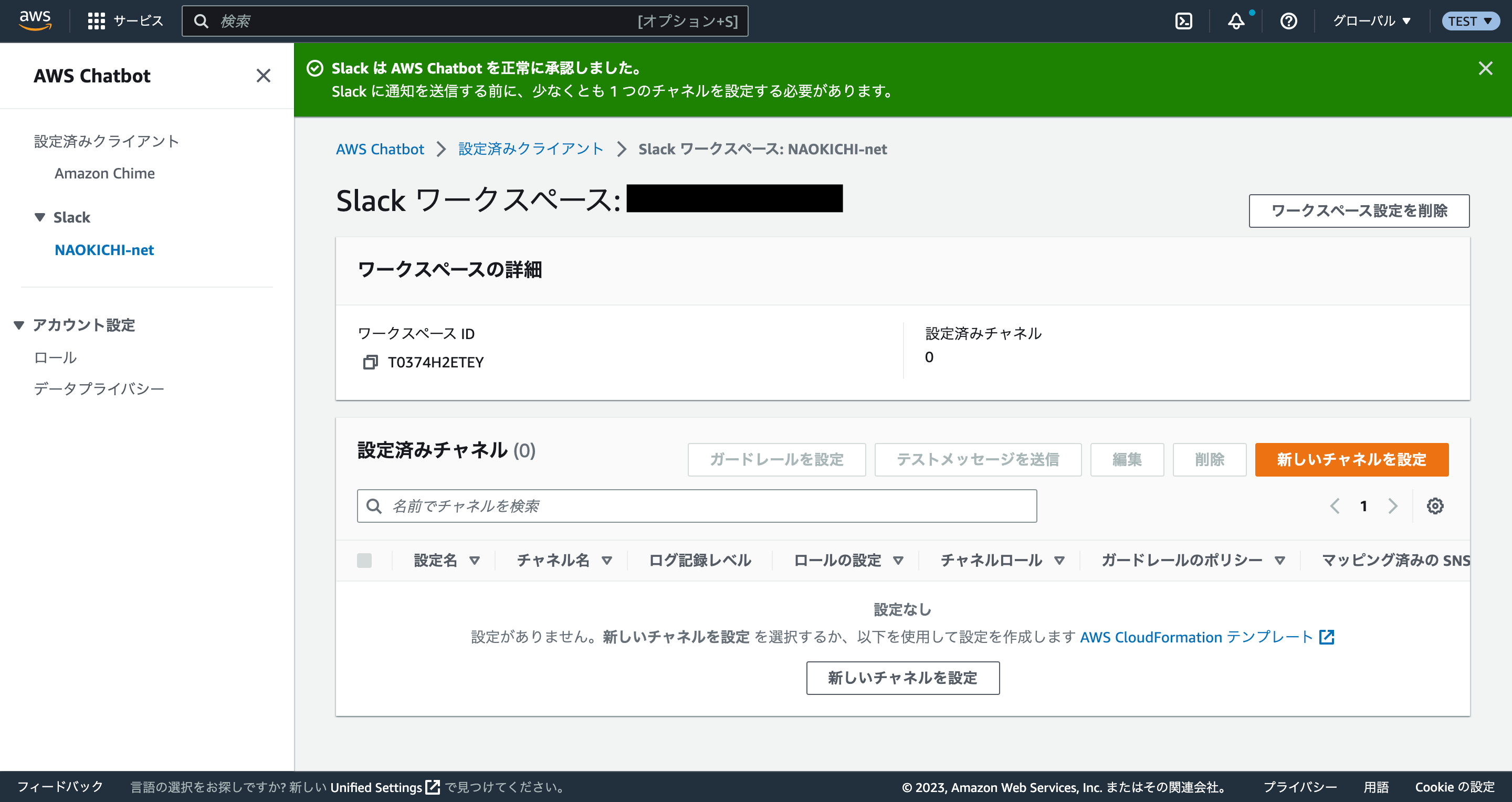
Task: Open the channel table preferences gear
Action: pos(1435,506)
